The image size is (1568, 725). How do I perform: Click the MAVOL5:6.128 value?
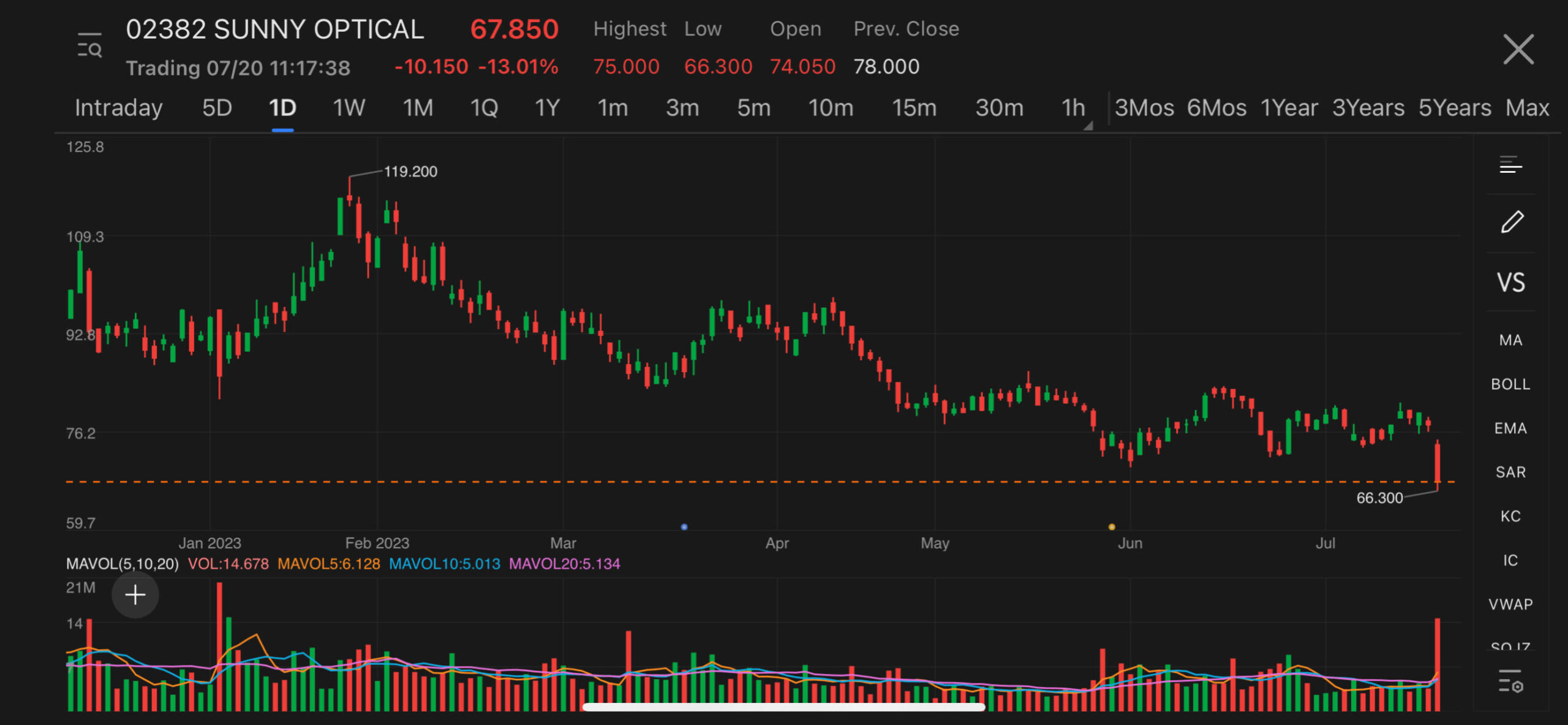(329, 564)
